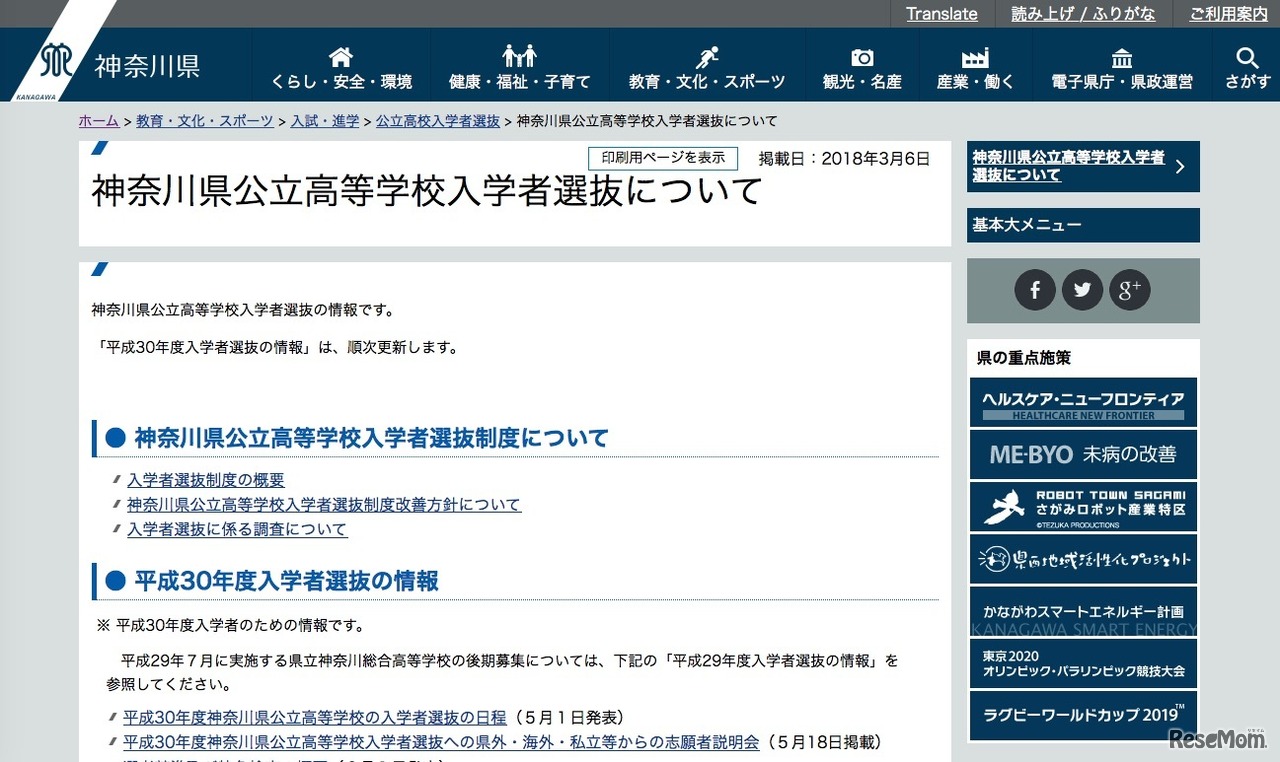Open the 基本大メニュー sidebar panel
1280x762 pixels.
coord(1083,225)
